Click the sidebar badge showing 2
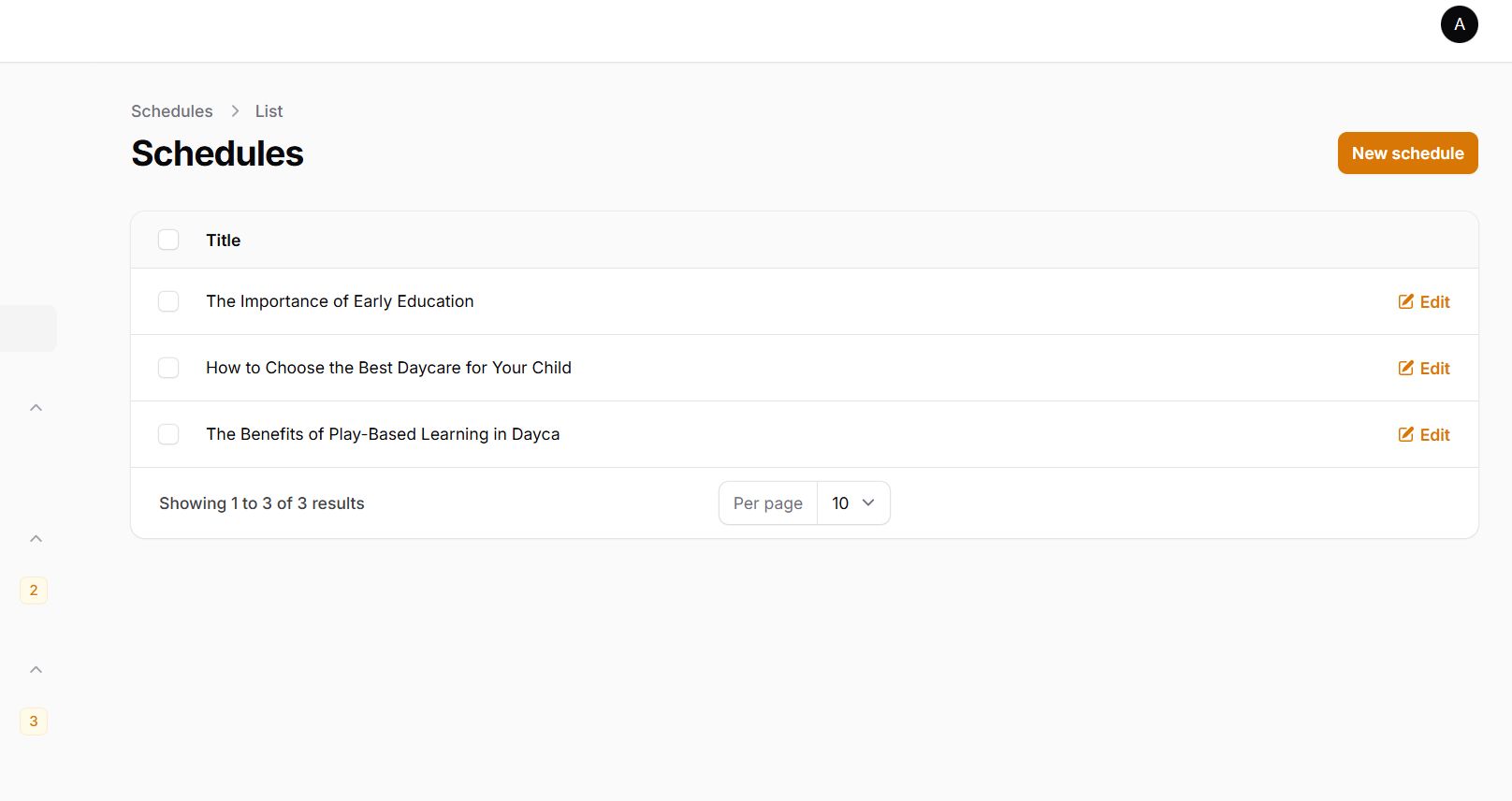1512x801 pixels. coord(34,590)
